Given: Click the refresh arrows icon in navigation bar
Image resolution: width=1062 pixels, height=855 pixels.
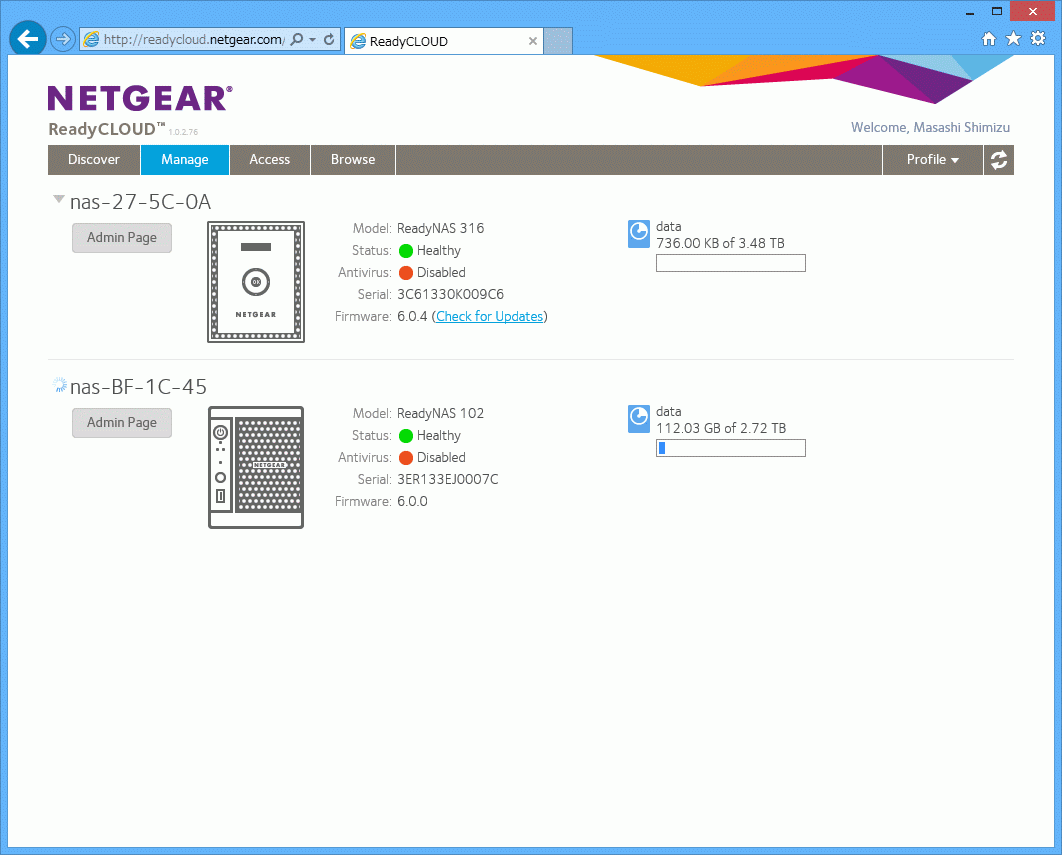Looking at the screenshot, I should tap(998, 160).
